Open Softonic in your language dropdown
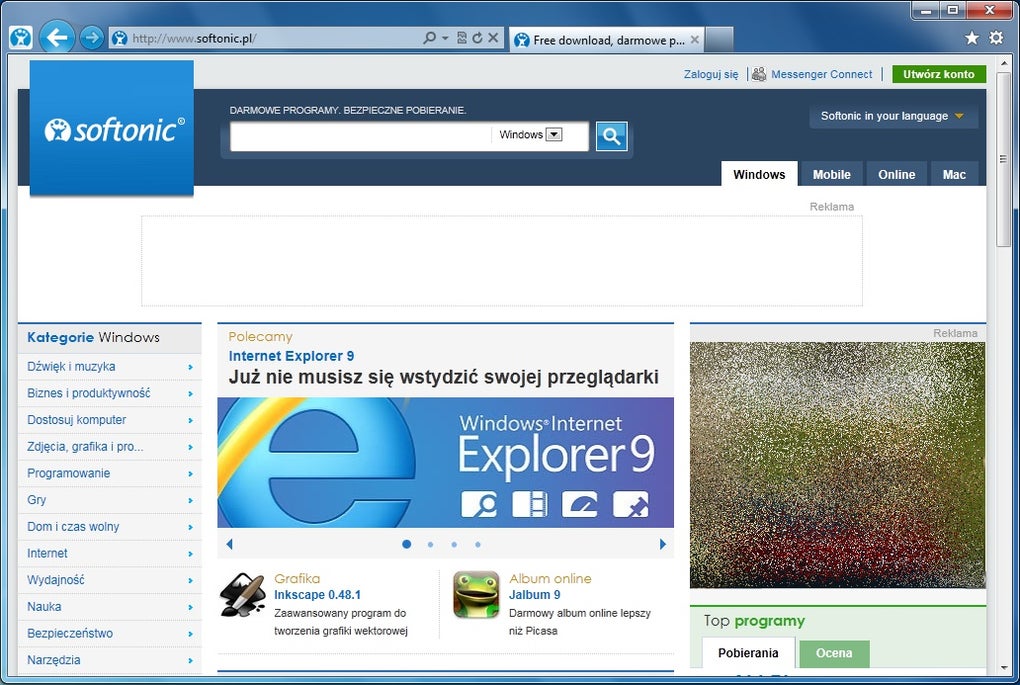This screenshot has width=1020, height=685. coord(893,116)
